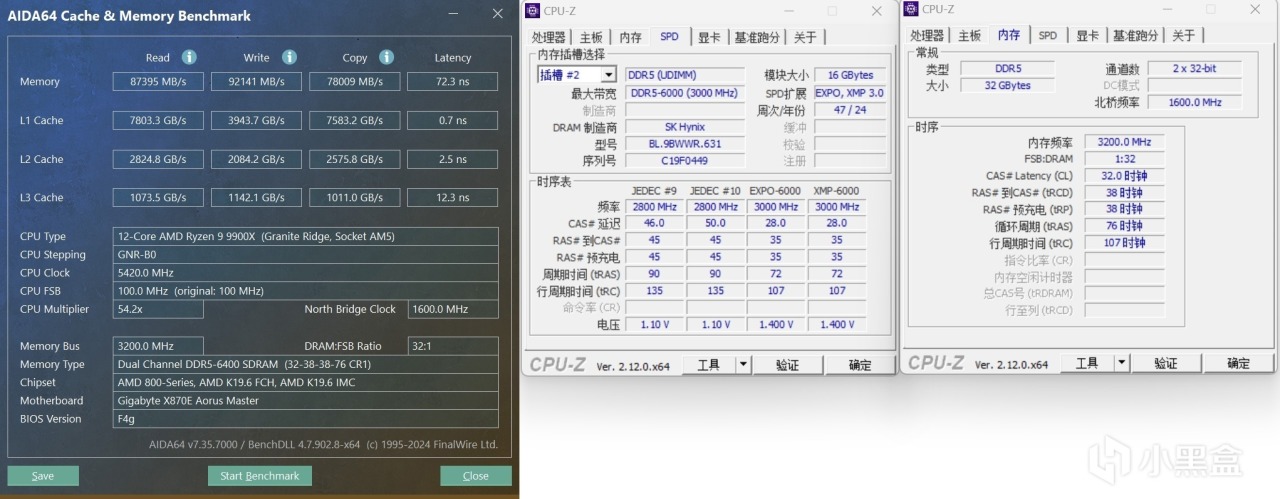Click L1 Cache Read value 7803.3 GB/s
This screenshot has width=1280, height=499.
click(x=158, y=121)
